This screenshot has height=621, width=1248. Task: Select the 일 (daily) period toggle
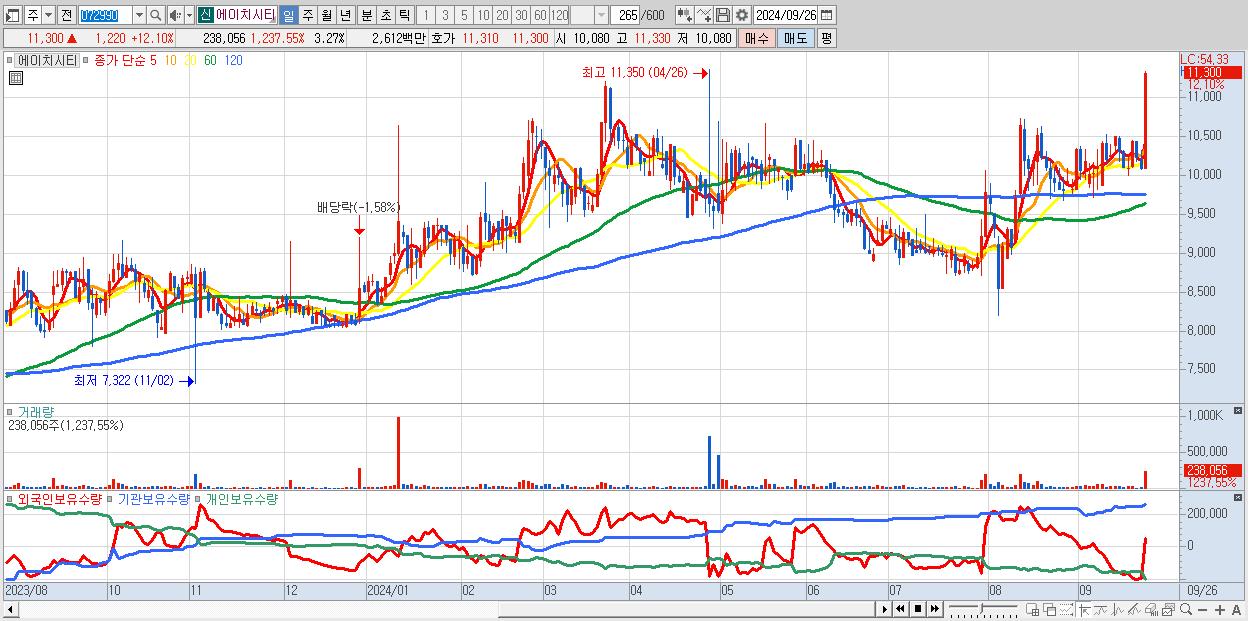click(x=288, y=15)
